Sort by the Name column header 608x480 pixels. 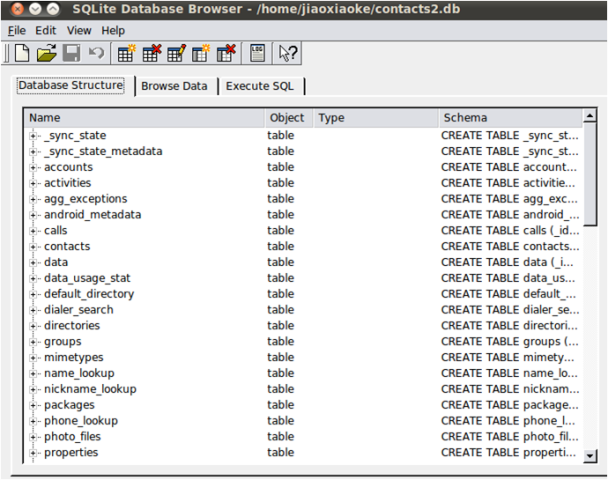pos(143,118)
